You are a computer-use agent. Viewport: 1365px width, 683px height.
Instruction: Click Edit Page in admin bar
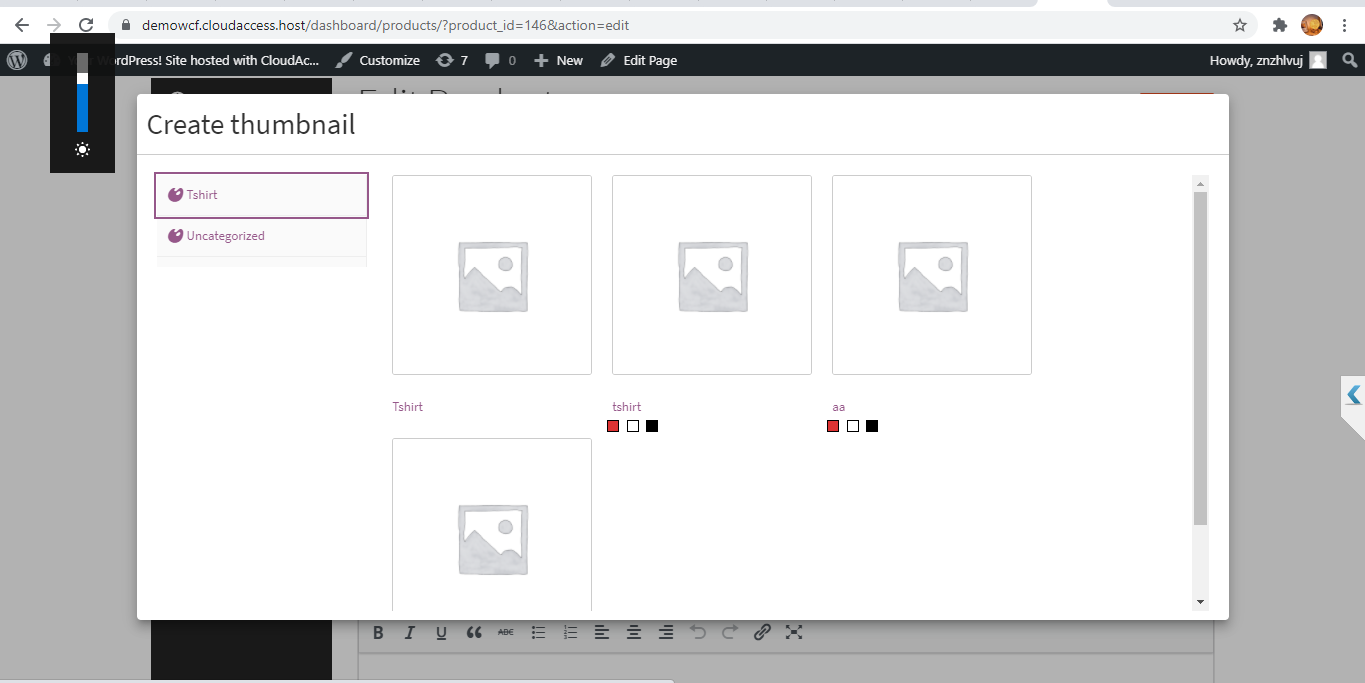click(639, 60)
